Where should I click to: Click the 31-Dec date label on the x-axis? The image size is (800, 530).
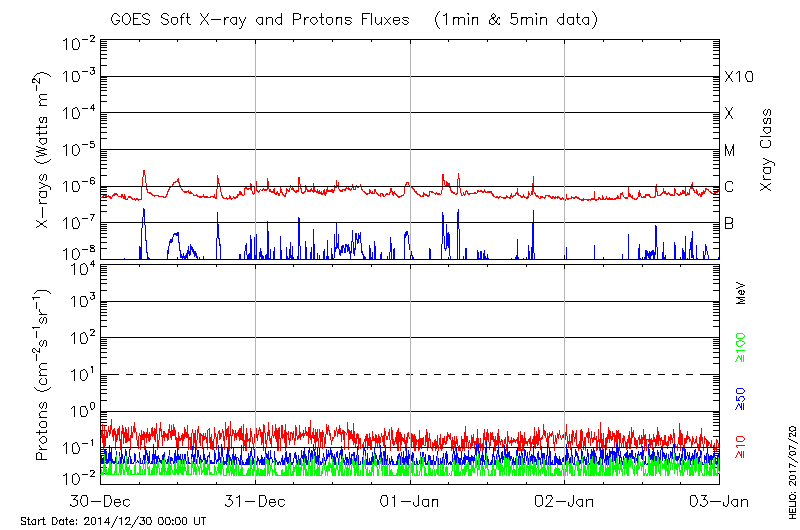[x=255, y=501]
